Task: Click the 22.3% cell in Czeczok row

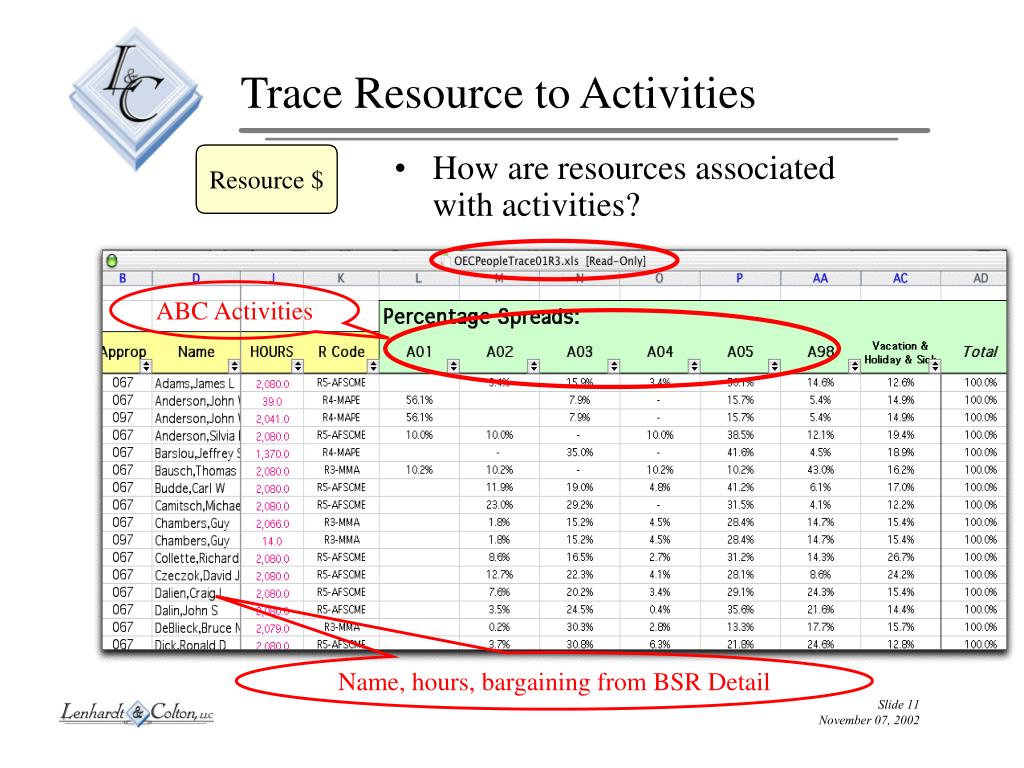Action: point(579,575)
